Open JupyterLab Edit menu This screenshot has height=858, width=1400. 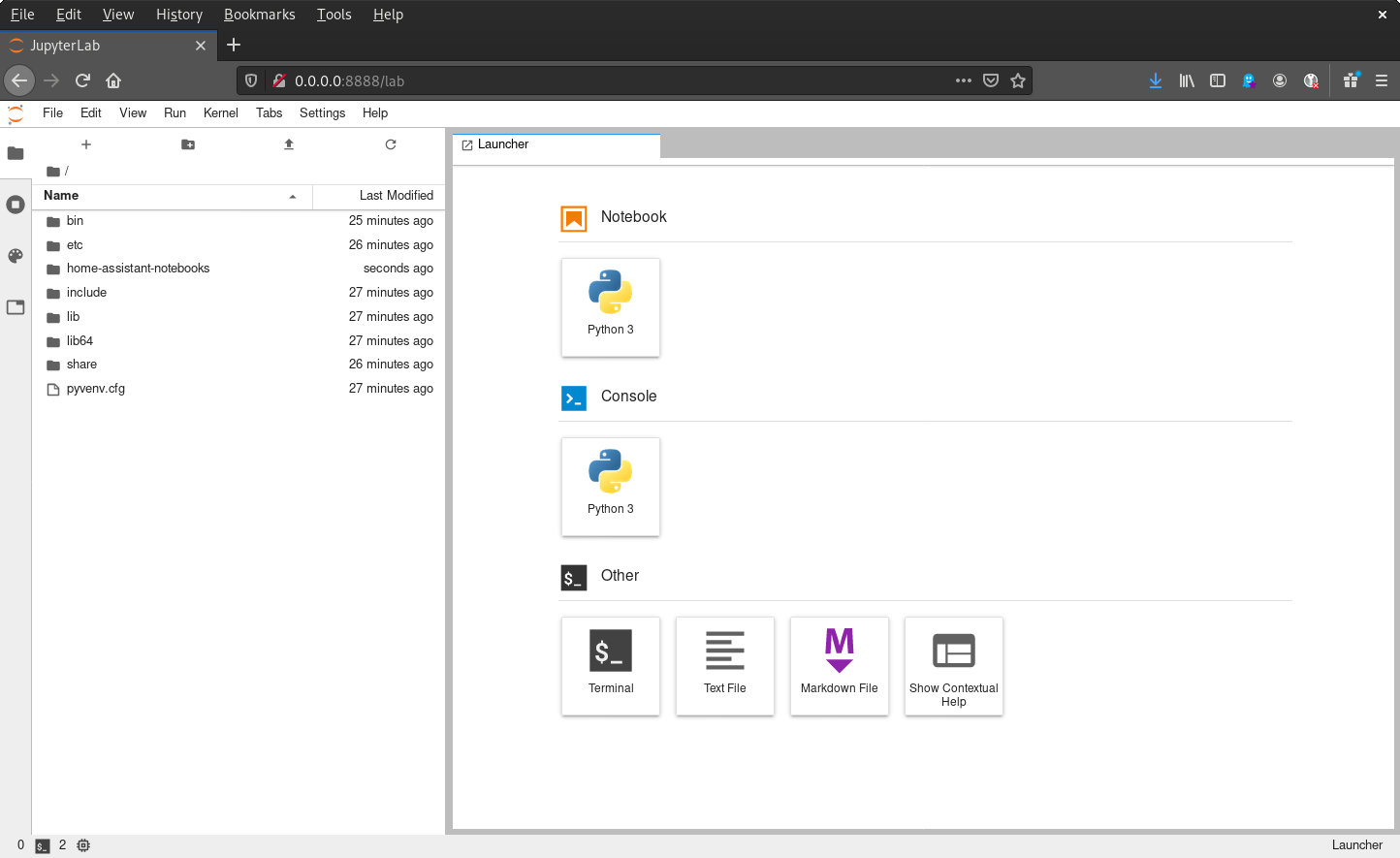pyautogui.click(x=91, y=113)
